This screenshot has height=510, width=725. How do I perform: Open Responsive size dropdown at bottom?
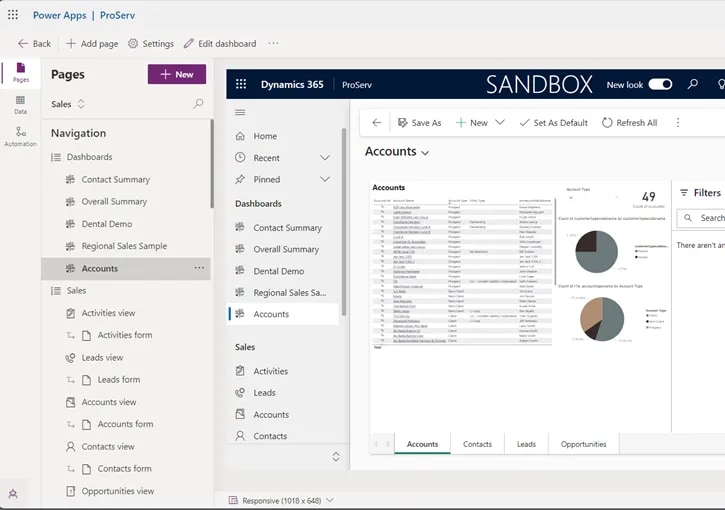tap(330, 500)
